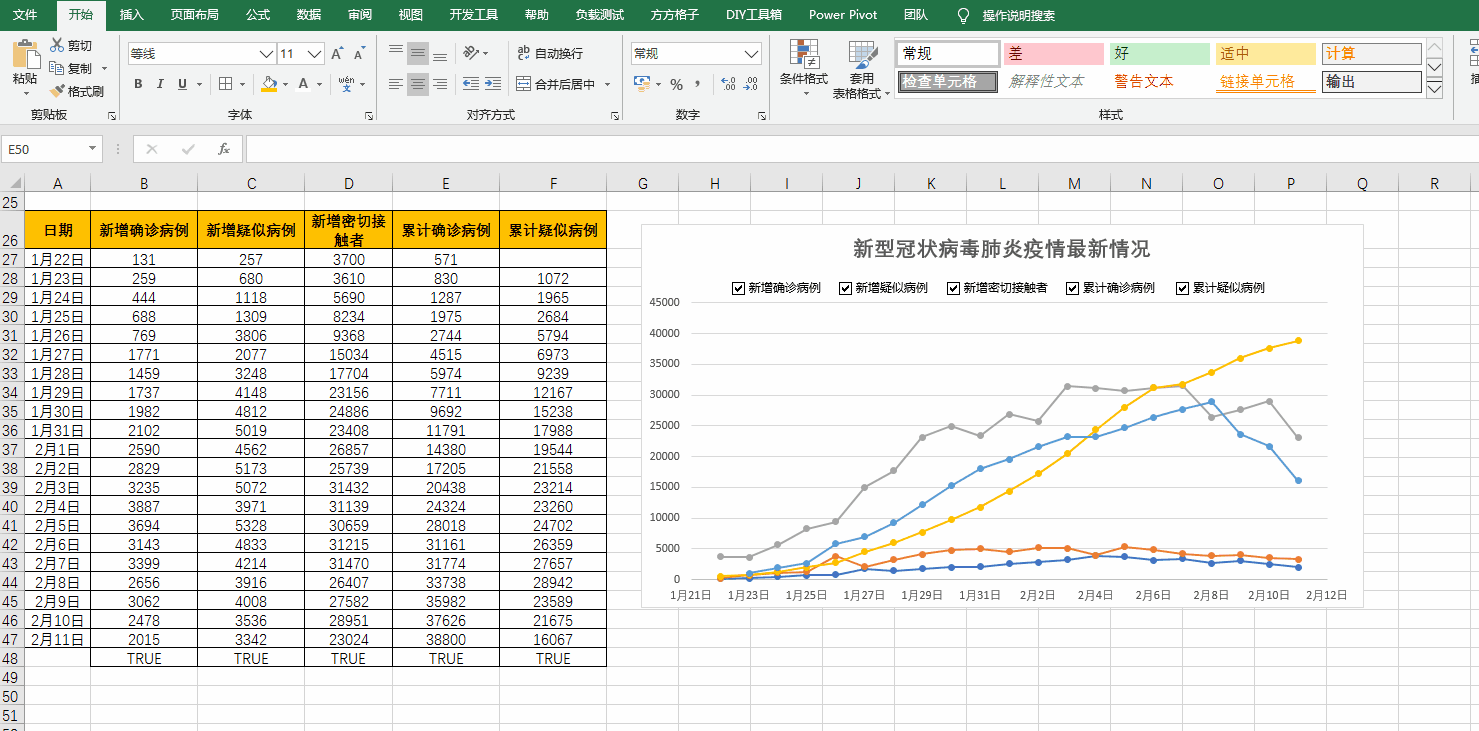Apply the 警告文本 cell style
Screen dimensions: 1479x731
point(1160,82)
